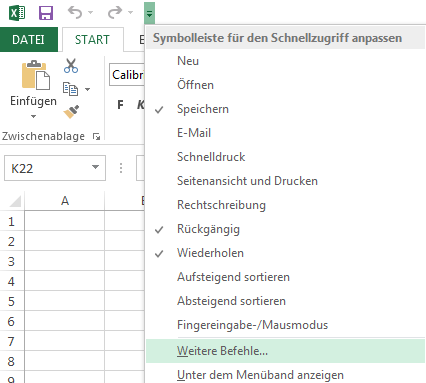
Task: Click the Copy icon
Action: coord(70,89)
